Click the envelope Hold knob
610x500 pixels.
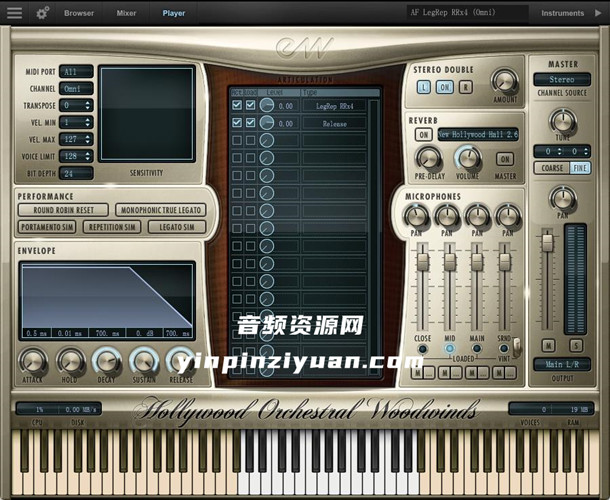click(71, 361)
